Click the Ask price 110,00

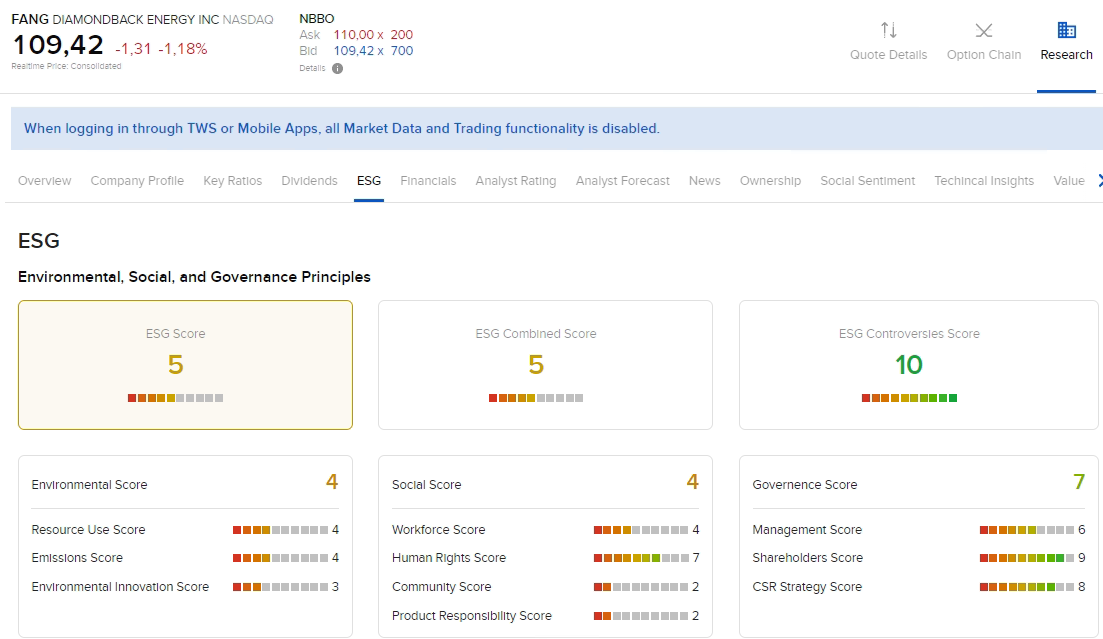(x=352, y=35)
